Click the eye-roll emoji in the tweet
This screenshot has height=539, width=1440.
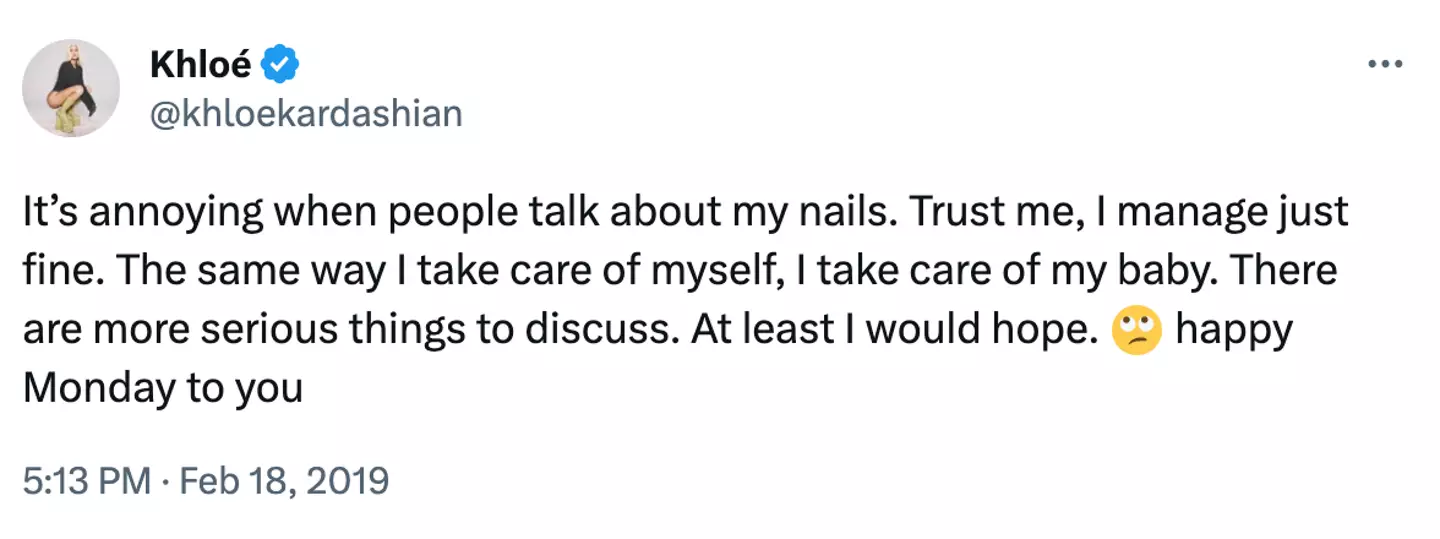[1137, 329]
